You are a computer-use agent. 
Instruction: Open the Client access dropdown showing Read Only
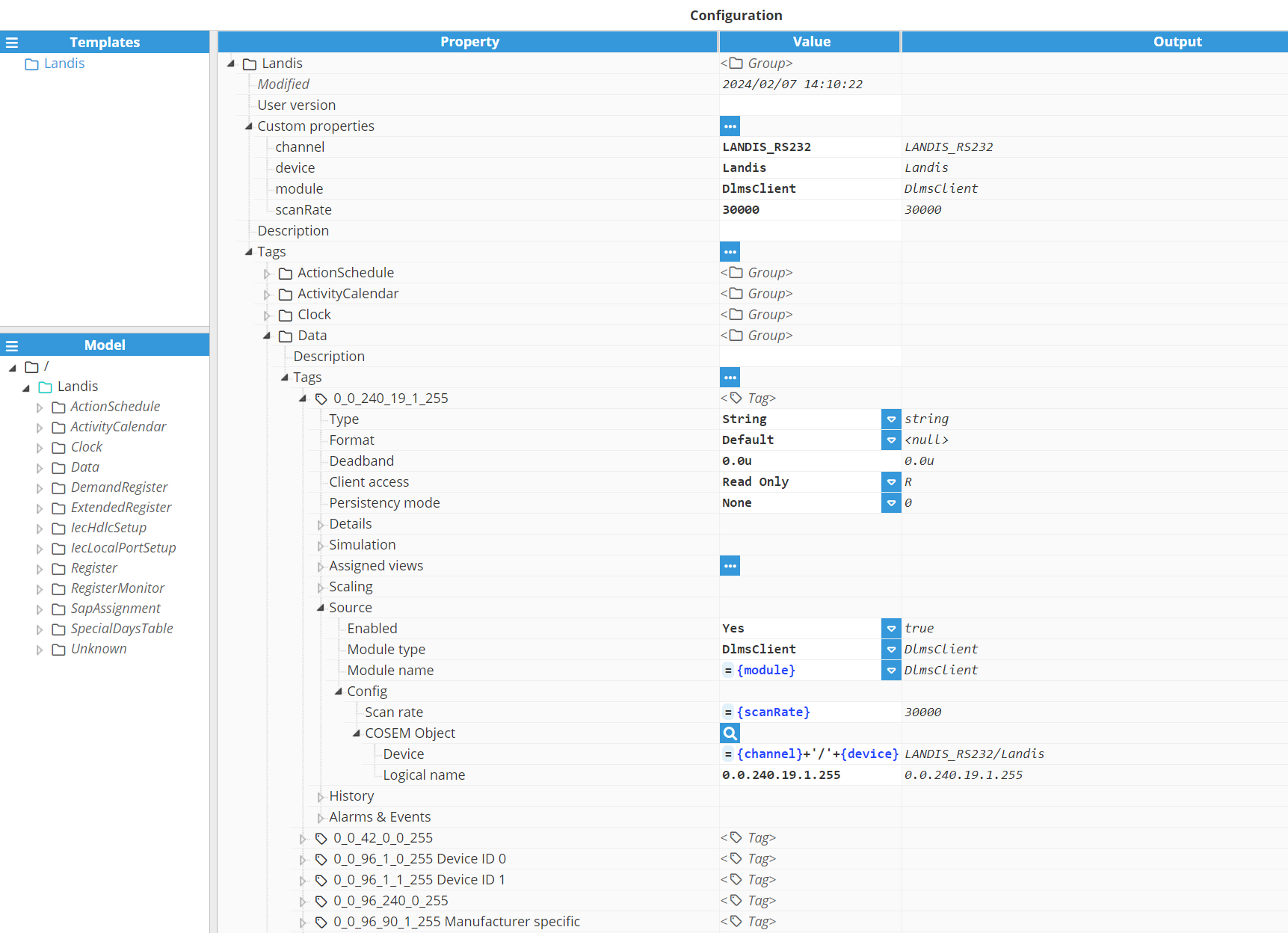[x=891, y=482]
